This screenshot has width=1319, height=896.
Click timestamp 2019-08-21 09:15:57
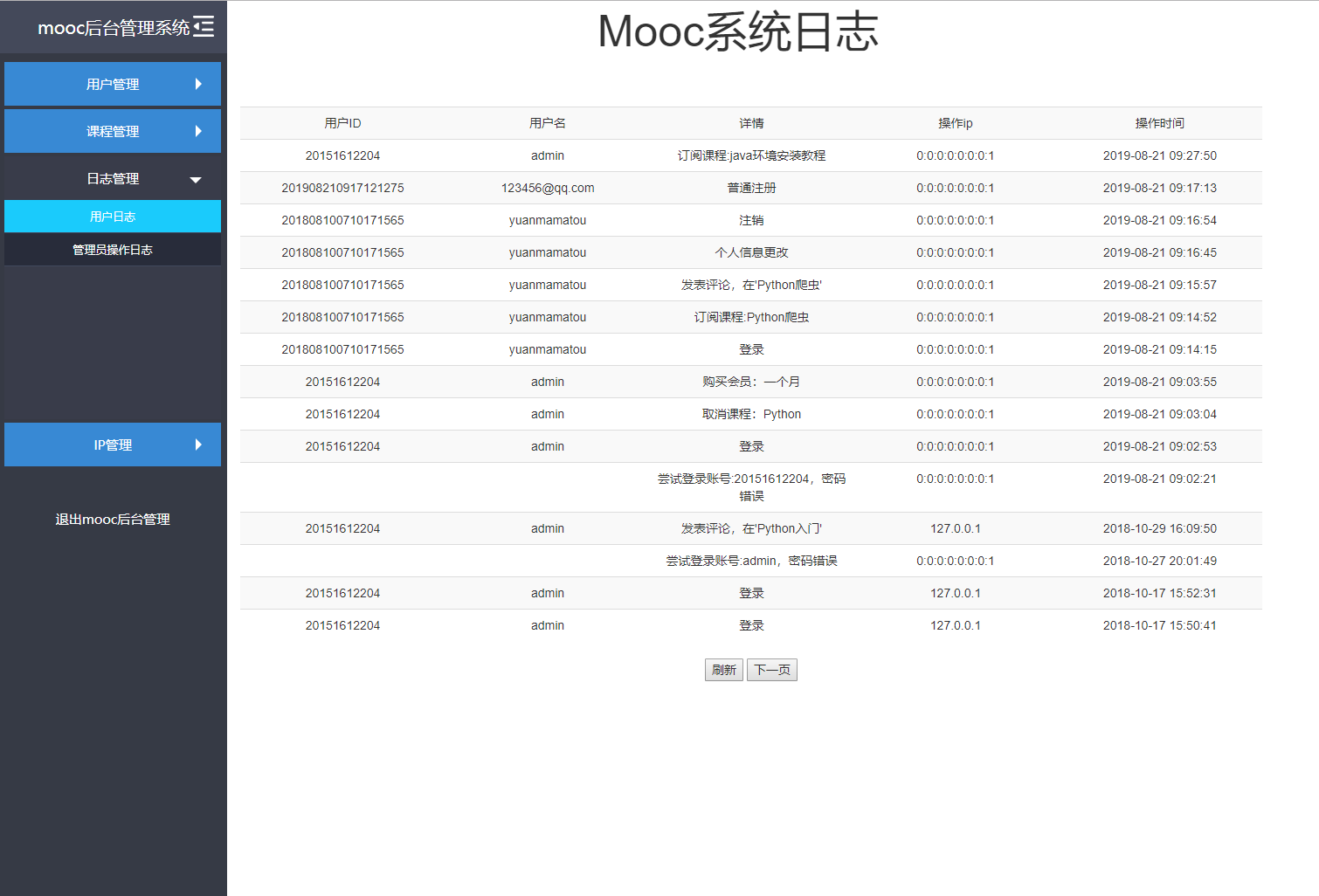tap(1160, 285)
